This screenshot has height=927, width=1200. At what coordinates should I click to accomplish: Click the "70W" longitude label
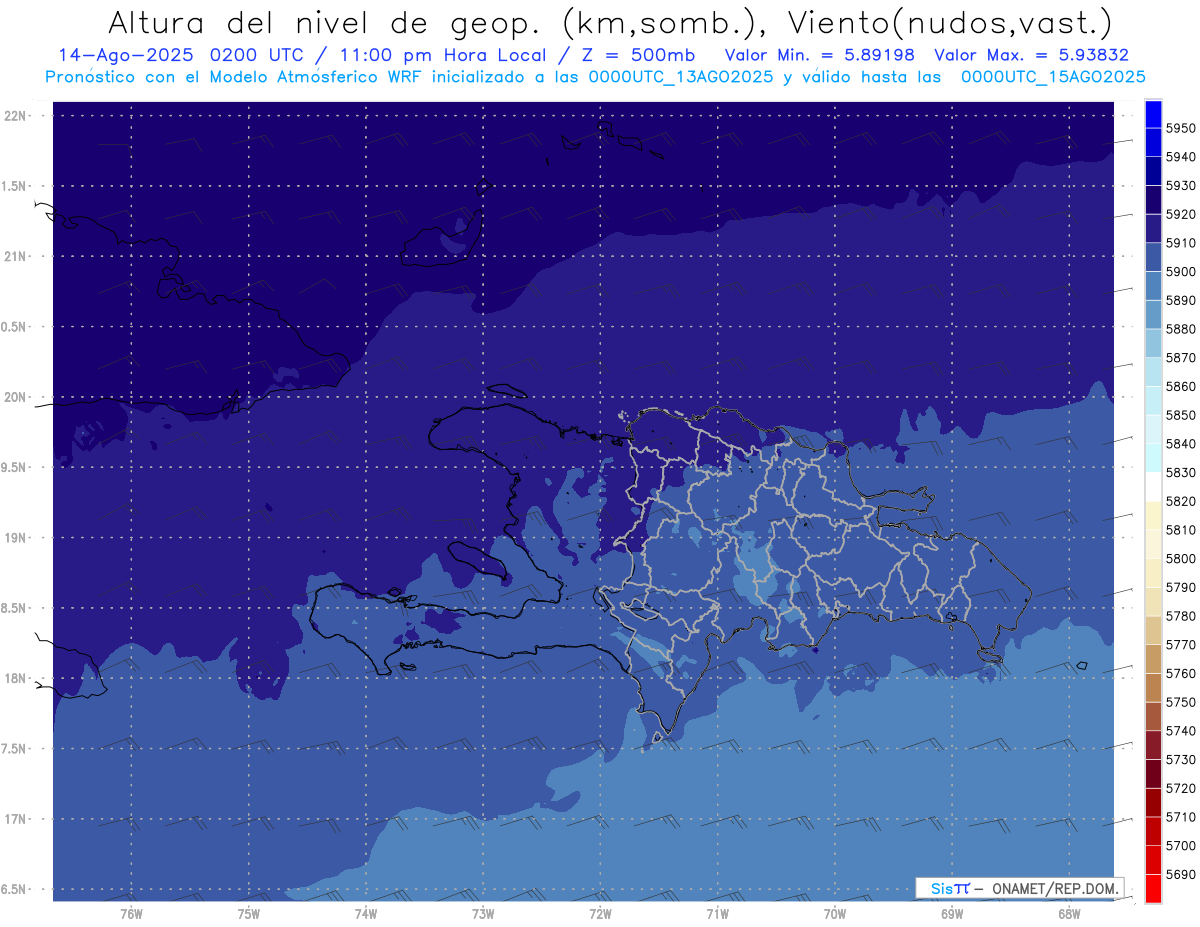click(x=834, y=913)
